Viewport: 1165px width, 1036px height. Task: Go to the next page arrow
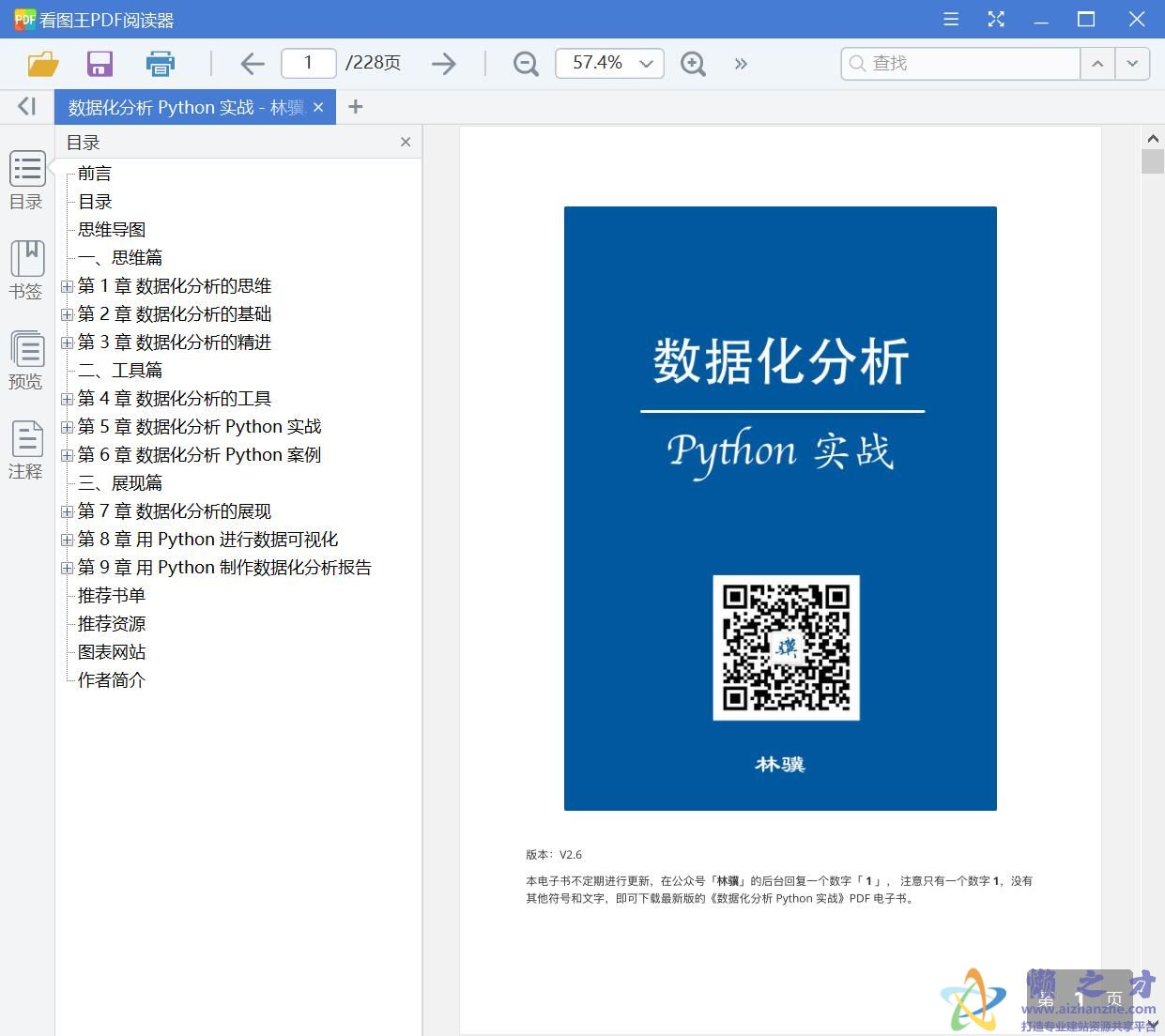[x=443, y=63]
